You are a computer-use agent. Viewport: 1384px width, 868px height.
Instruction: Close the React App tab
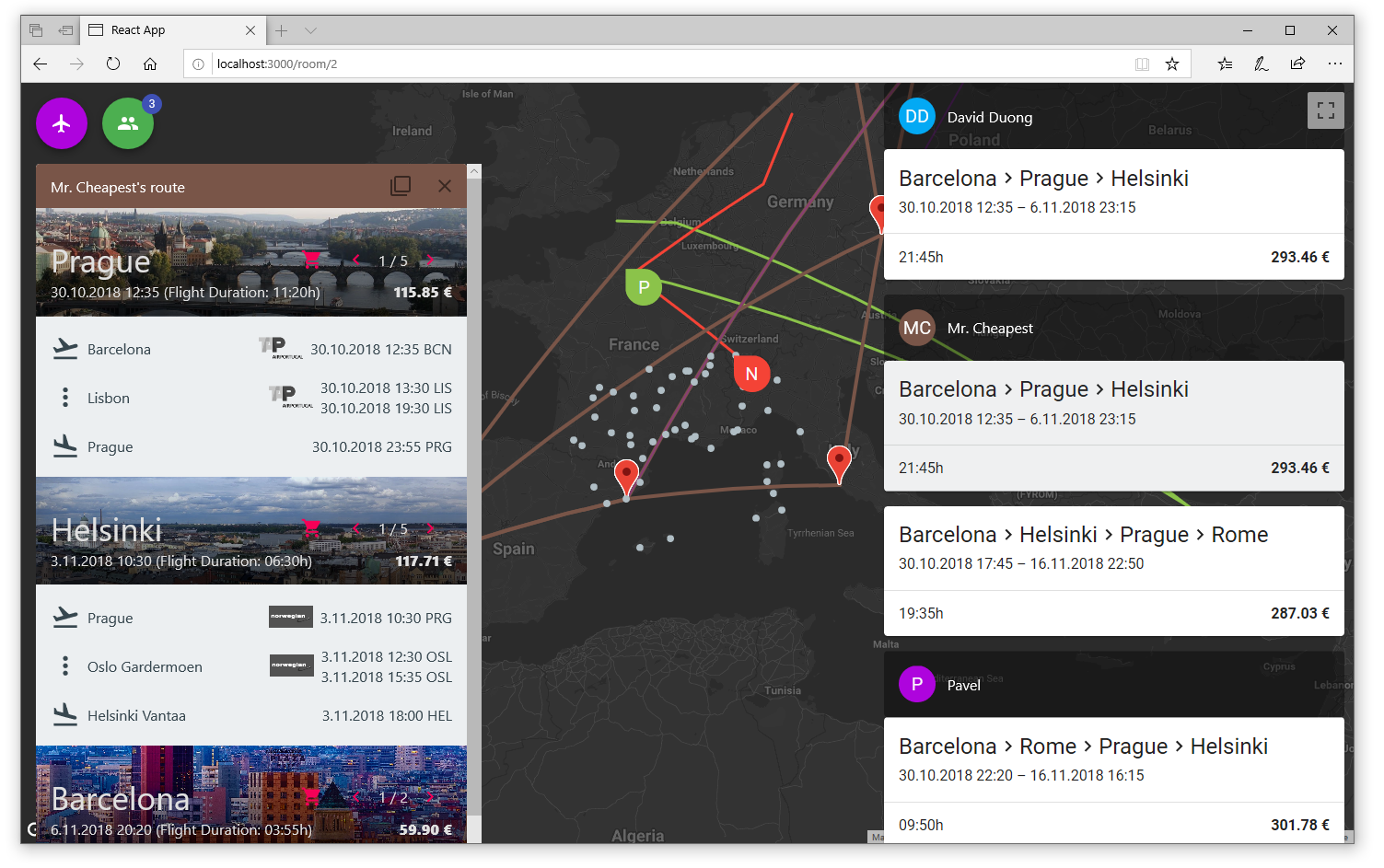point(250,30)
